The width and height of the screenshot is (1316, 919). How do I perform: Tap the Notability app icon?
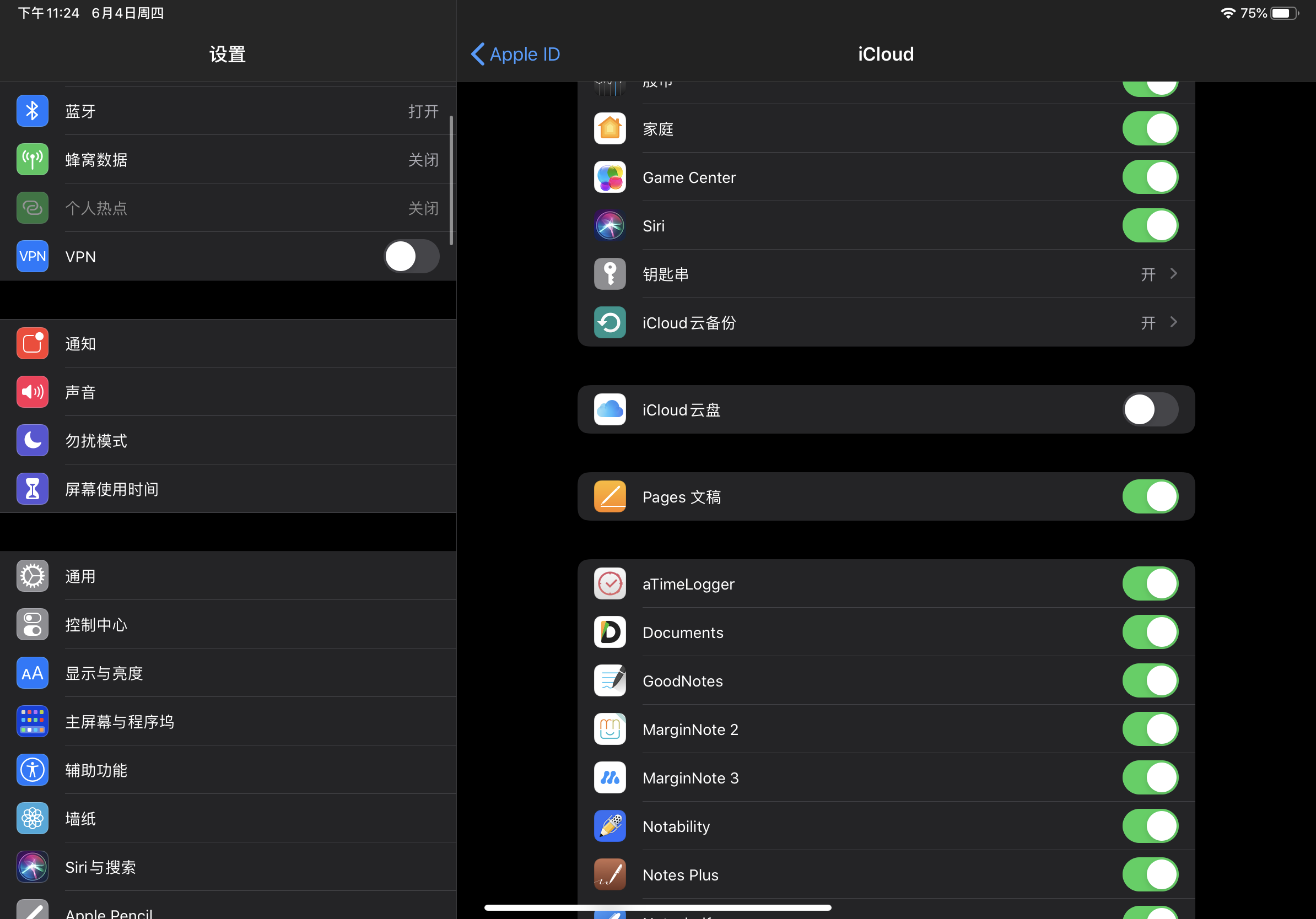coord(610,826)
